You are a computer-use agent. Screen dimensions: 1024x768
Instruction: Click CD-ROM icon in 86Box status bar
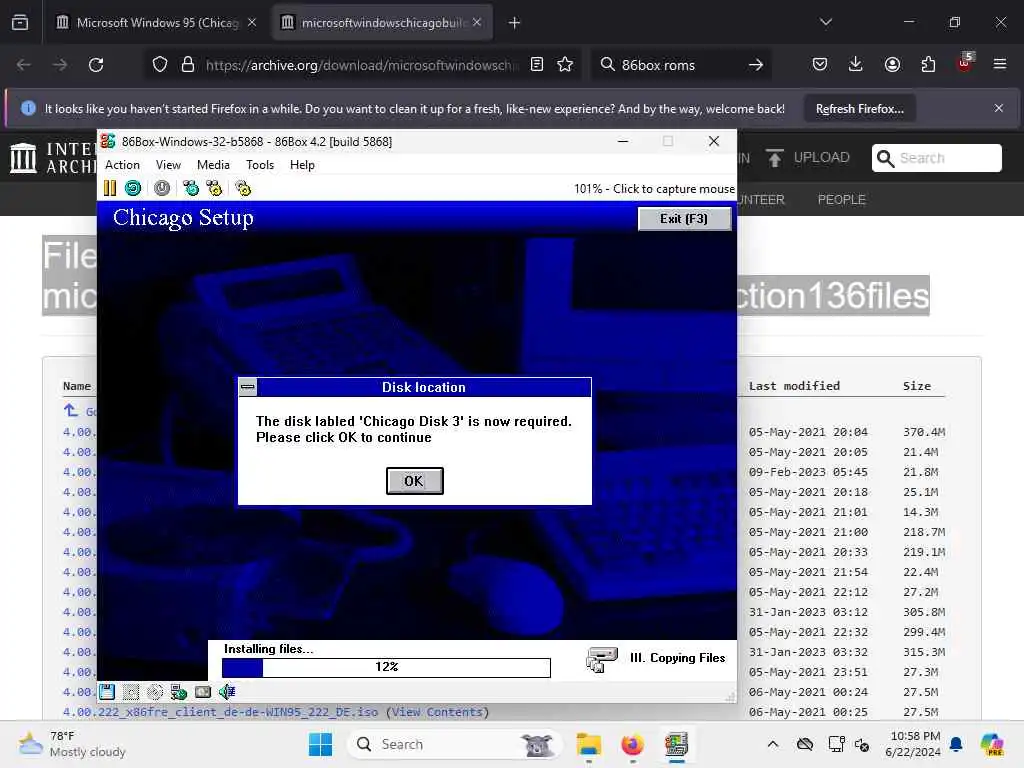coord(155,692)
